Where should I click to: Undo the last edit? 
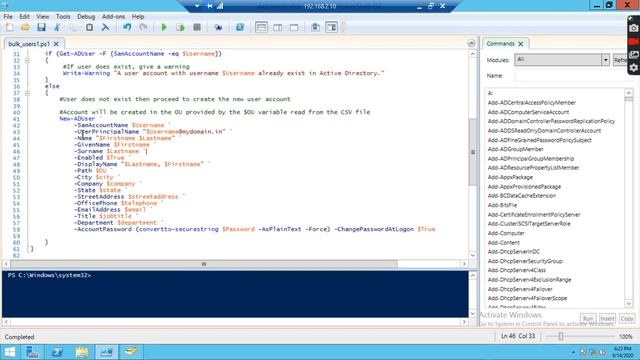pyautogui.click(x=127, y=27)
